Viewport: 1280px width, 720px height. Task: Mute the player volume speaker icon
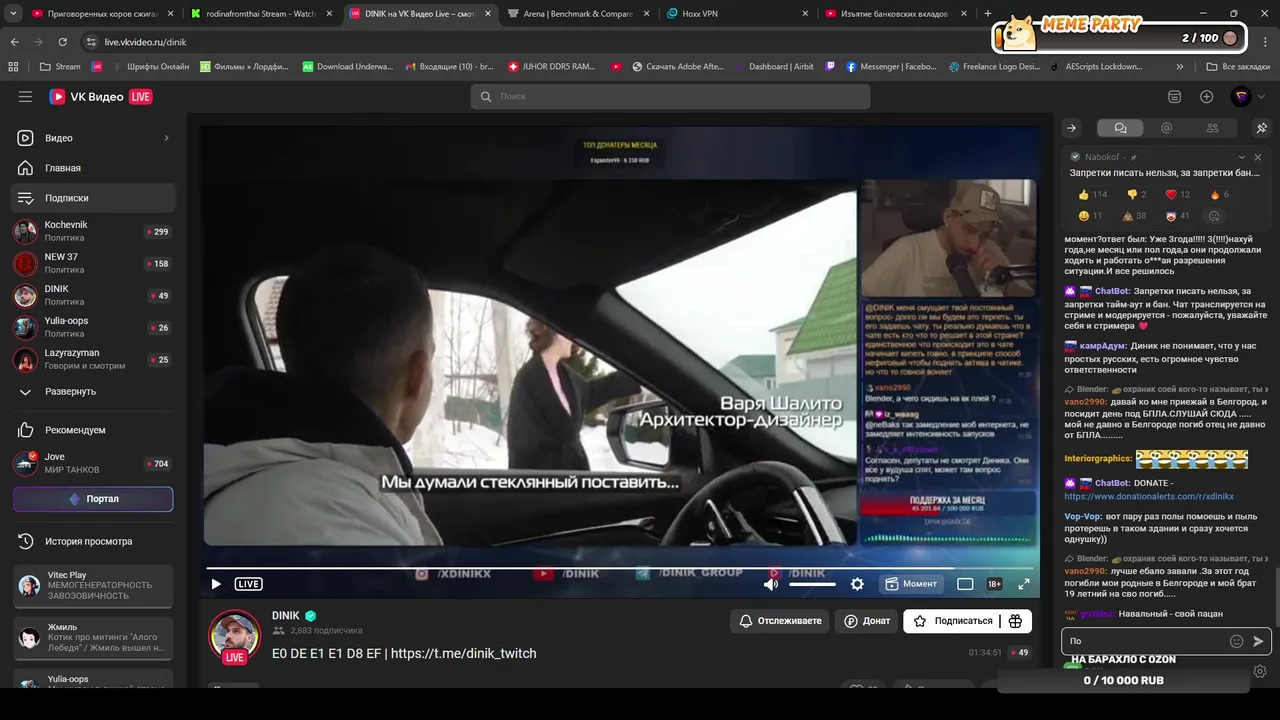770,584
